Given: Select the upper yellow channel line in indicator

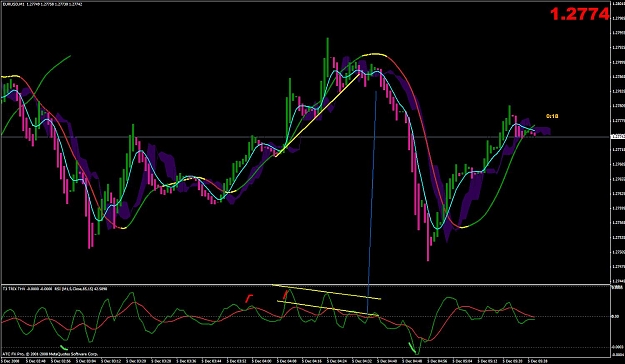Looking at the screenshot, I should pos(327,292).
